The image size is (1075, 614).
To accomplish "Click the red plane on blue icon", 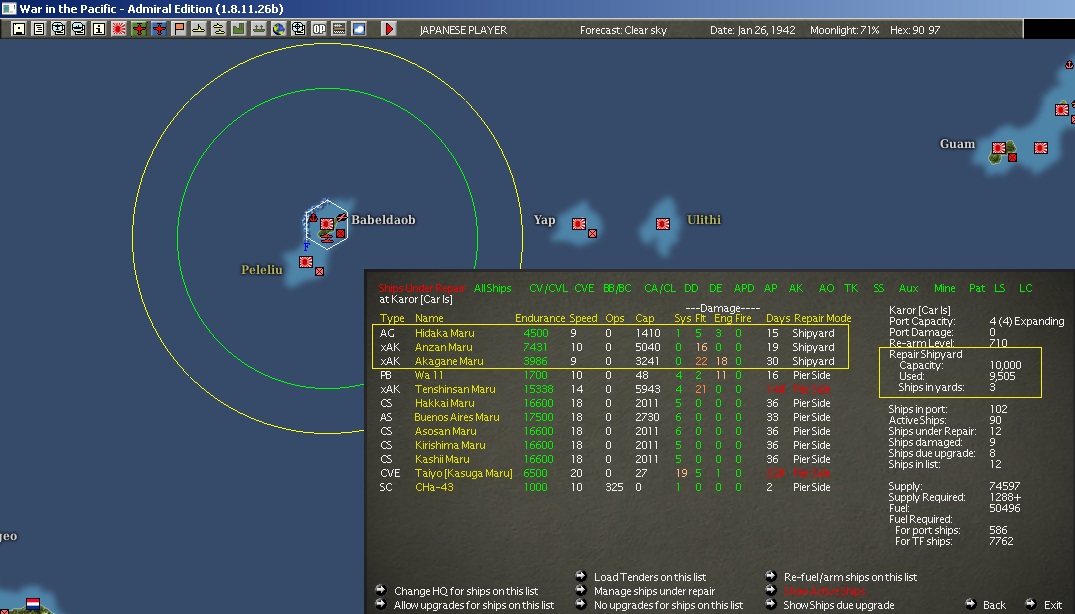I will click(x=159, y=29).
